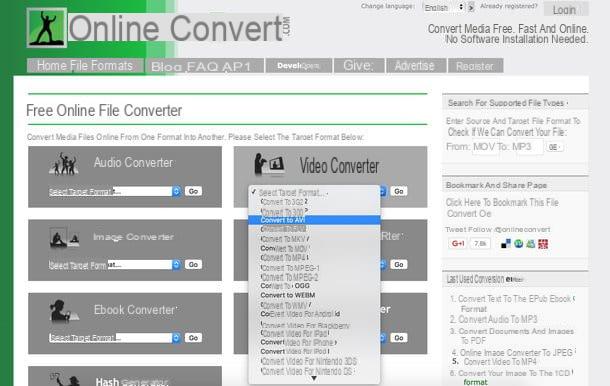
Task: Open the Audio Converter target format dropdown
Action: [115, 191]
